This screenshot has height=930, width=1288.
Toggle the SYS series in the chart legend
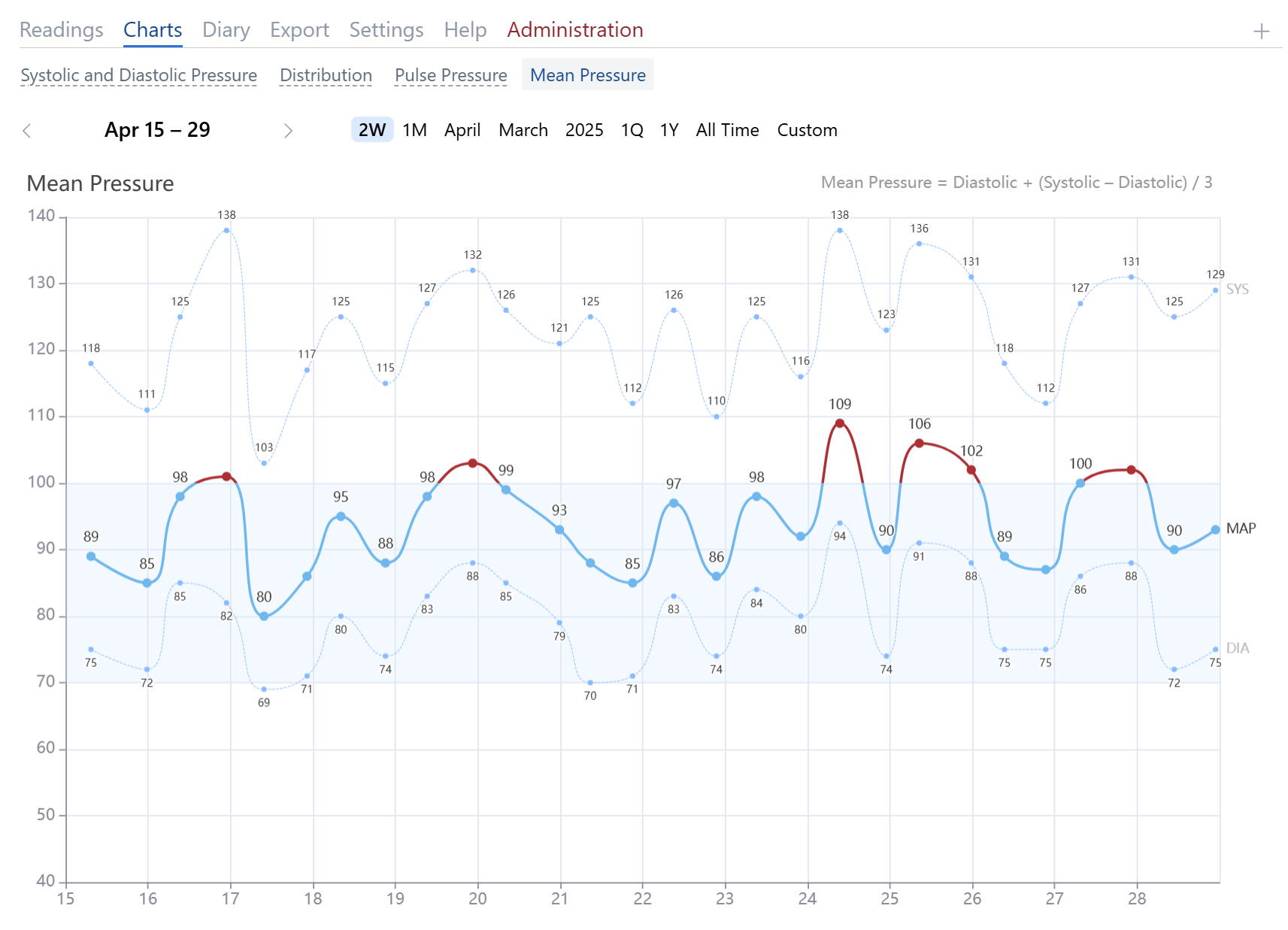[x=1239, y=289]
